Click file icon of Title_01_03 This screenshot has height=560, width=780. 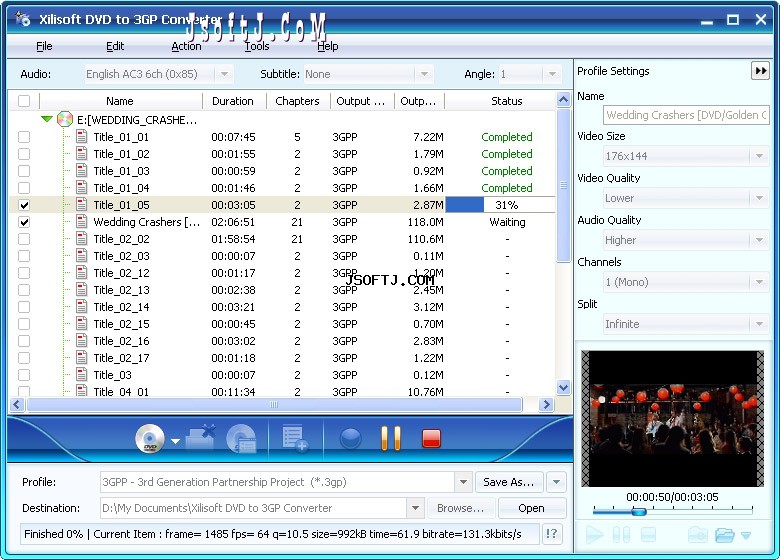pyautogui.click(x=82, y=171)
